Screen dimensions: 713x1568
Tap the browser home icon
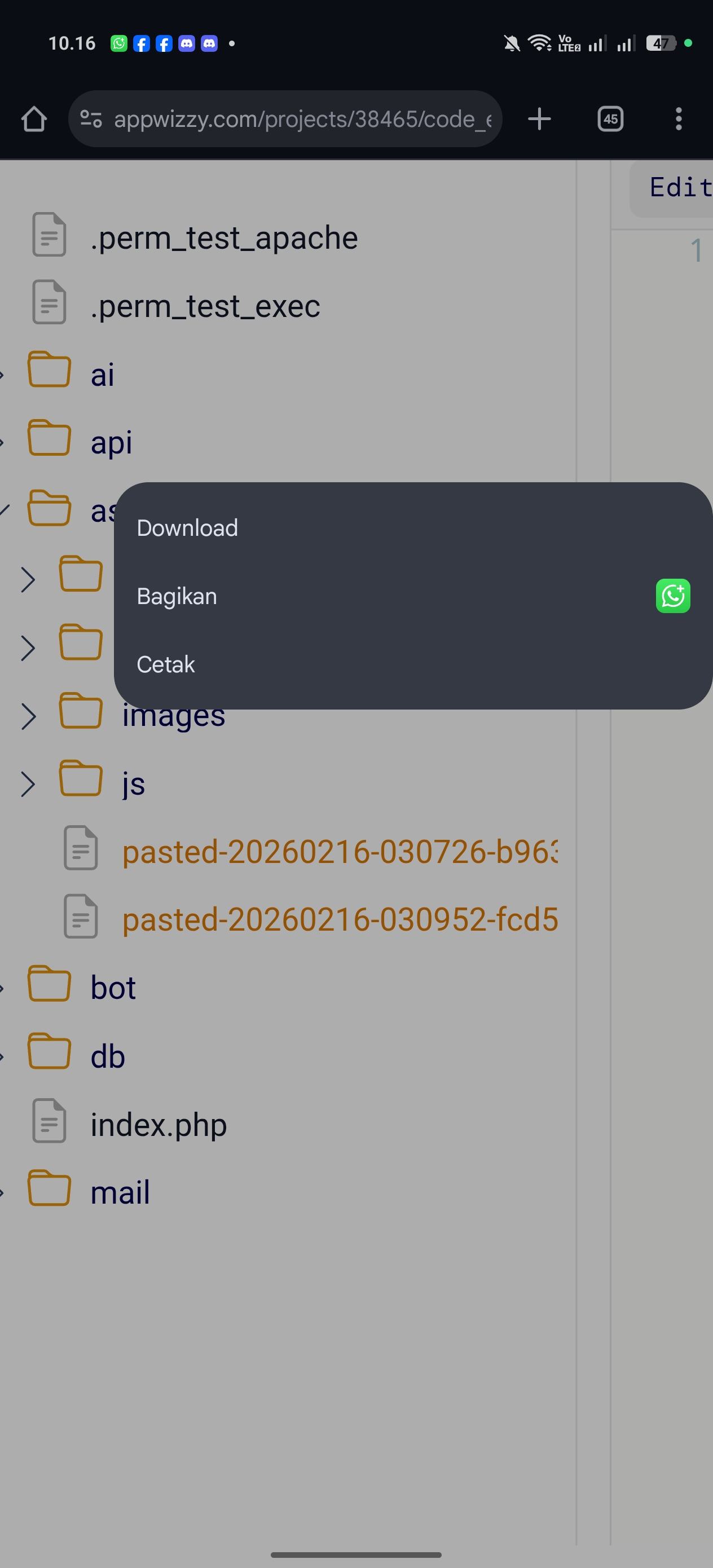34,120
